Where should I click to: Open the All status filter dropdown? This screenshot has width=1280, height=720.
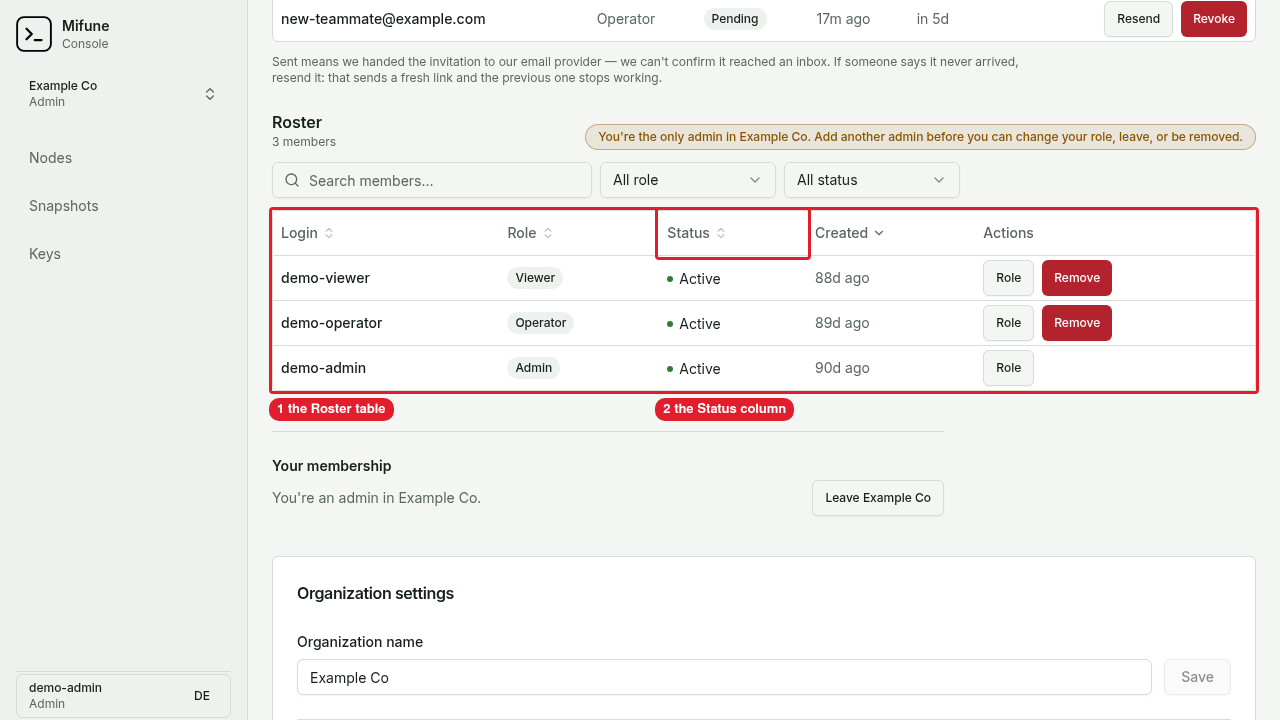[872, 180]
